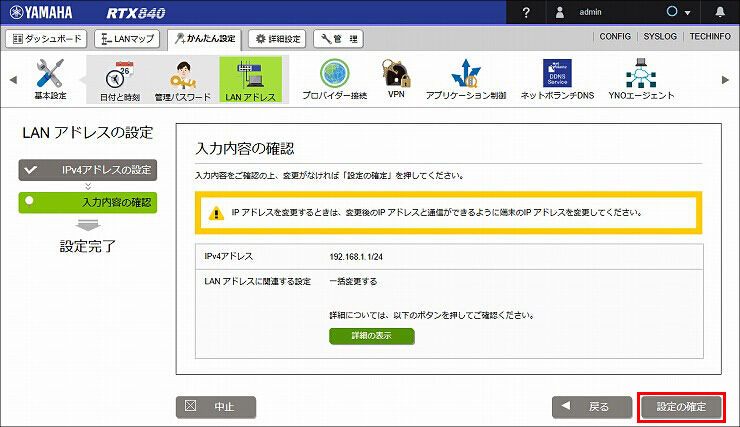Click the 戻る back button
The image size is (740, 427).
pyautogui.click(x=592, y=407)
